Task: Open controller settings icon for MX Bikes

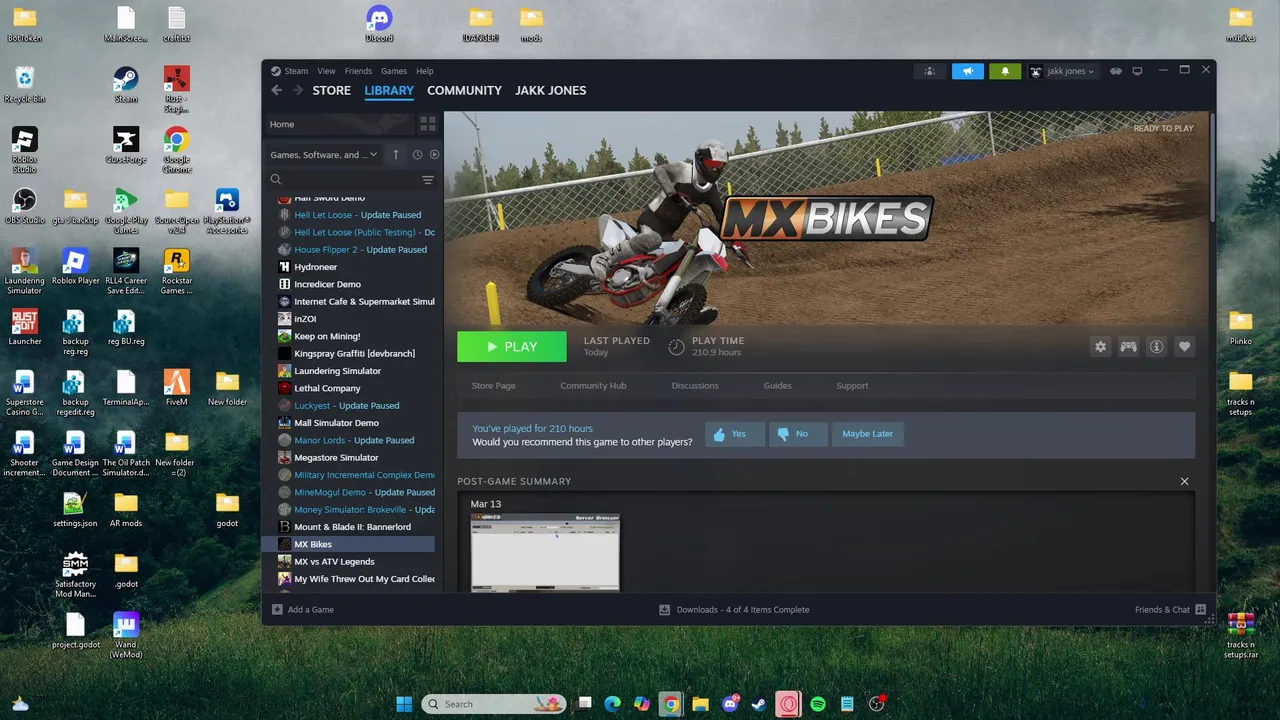Action: click(x=1128, y=347)
